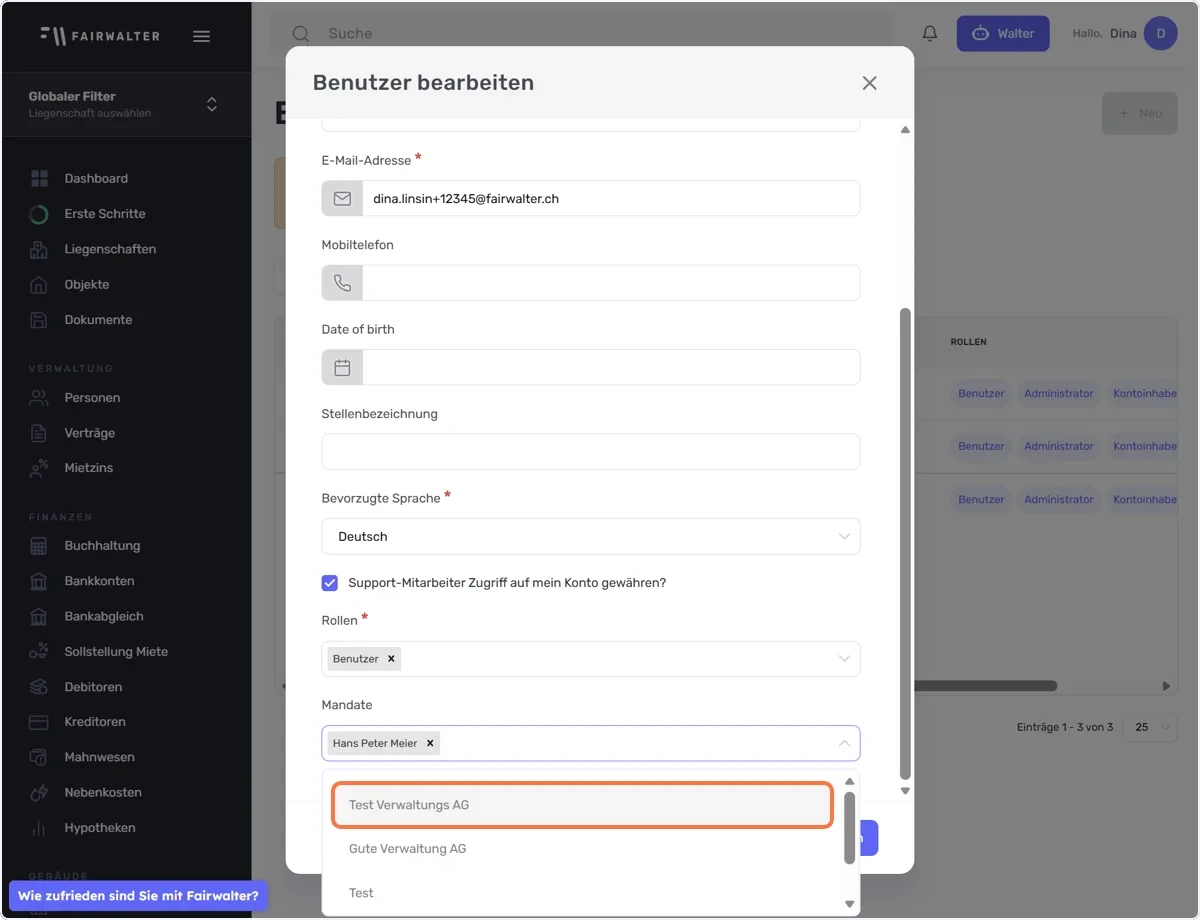Click the E-Mail-Adresse input field
The height and width of the screenshot is (920, 1200).
pos(610,199)
